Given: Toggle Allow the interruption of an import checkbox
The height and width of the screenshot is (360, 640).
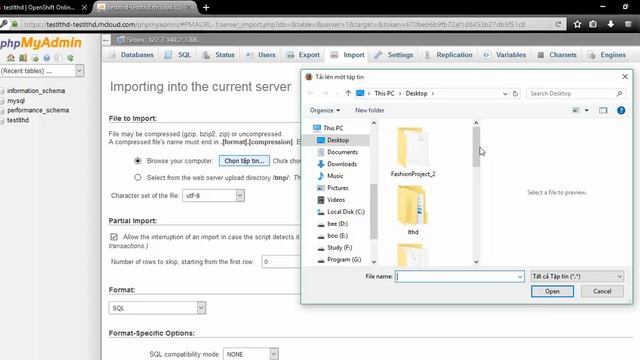Looking at the screenshot, I should [114, 237].
